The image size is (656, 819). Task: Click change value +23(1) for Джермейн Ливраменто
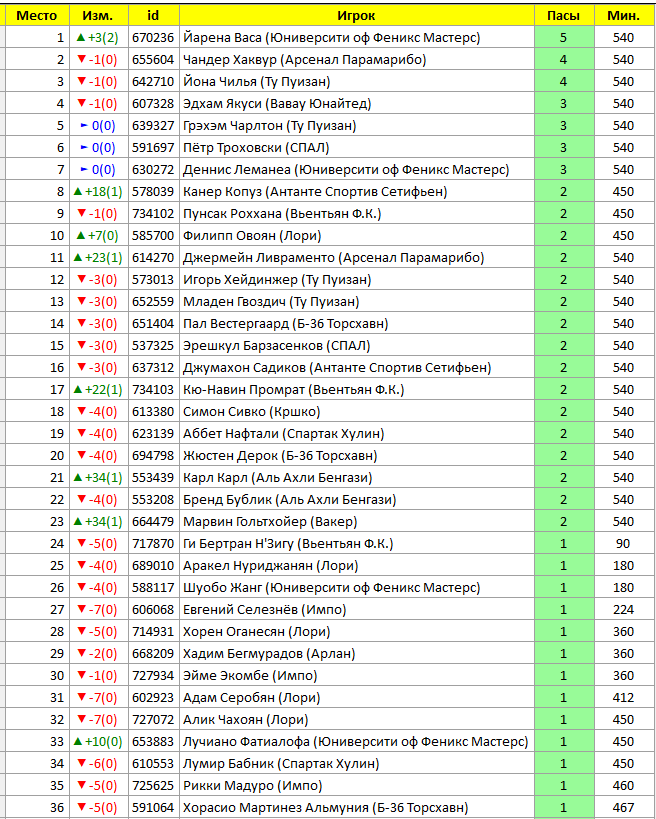pos(98,258)
